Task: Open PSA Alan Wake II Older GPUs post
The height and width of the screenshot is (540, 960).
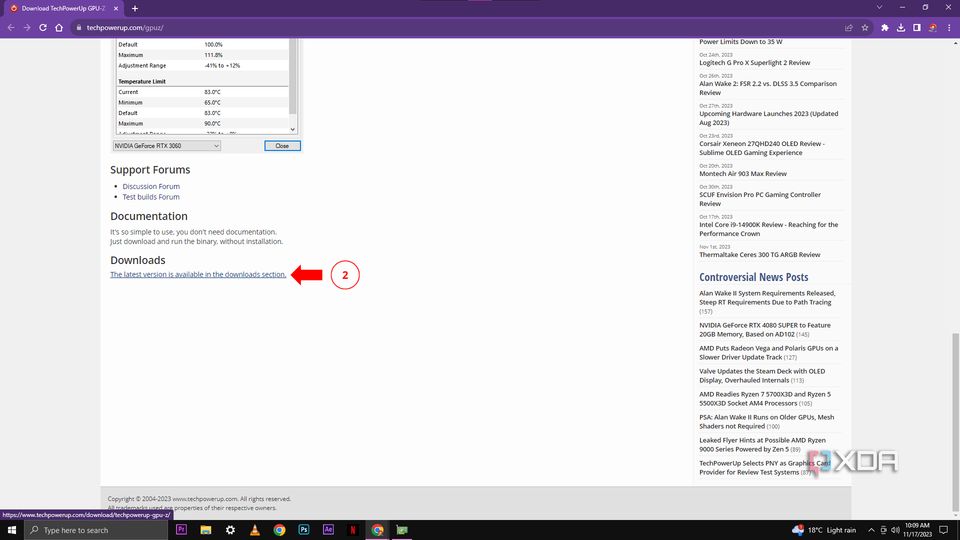Action: [767, 421]
